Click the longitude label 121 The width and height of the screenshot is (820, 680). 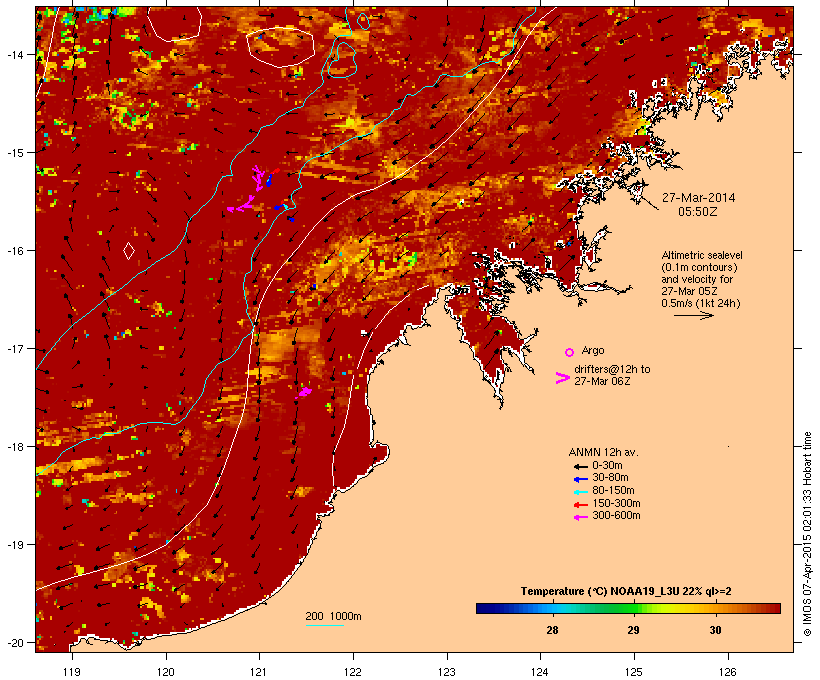[x=259, y=672]
